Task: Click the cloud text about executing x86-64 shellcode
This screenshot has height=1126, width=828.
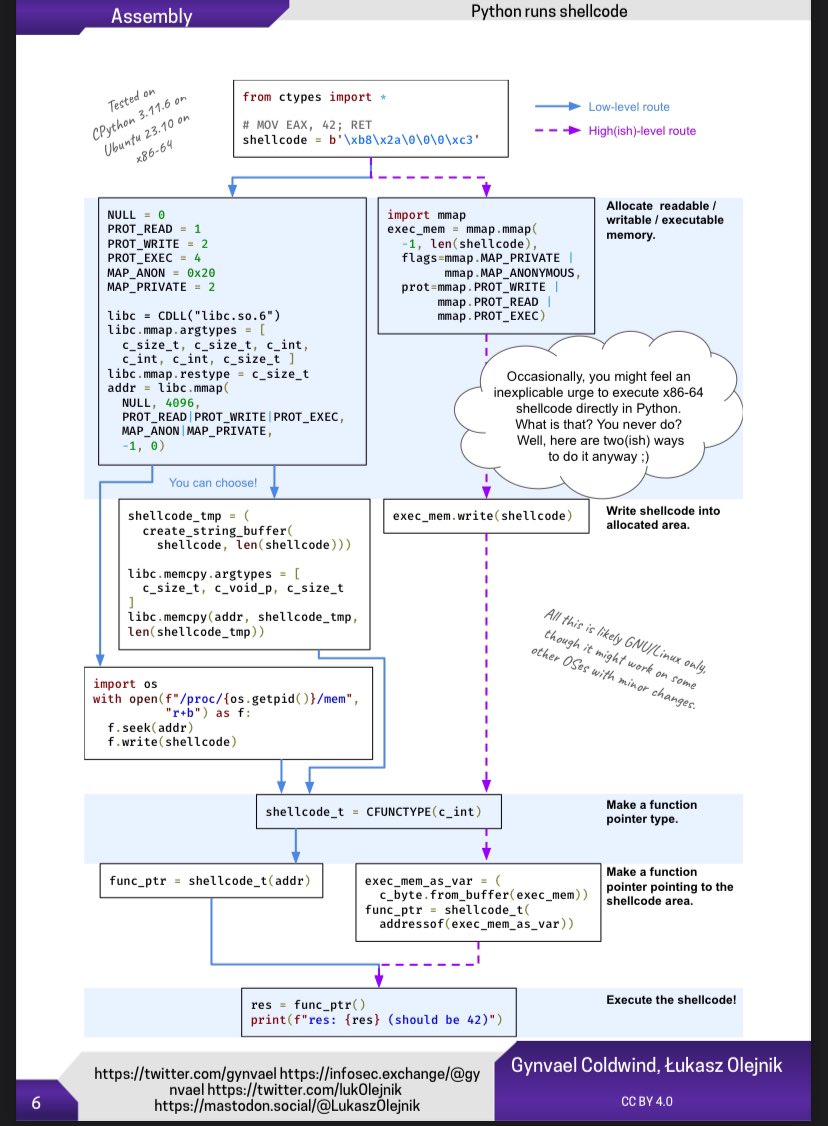Action: click(597, 417)
